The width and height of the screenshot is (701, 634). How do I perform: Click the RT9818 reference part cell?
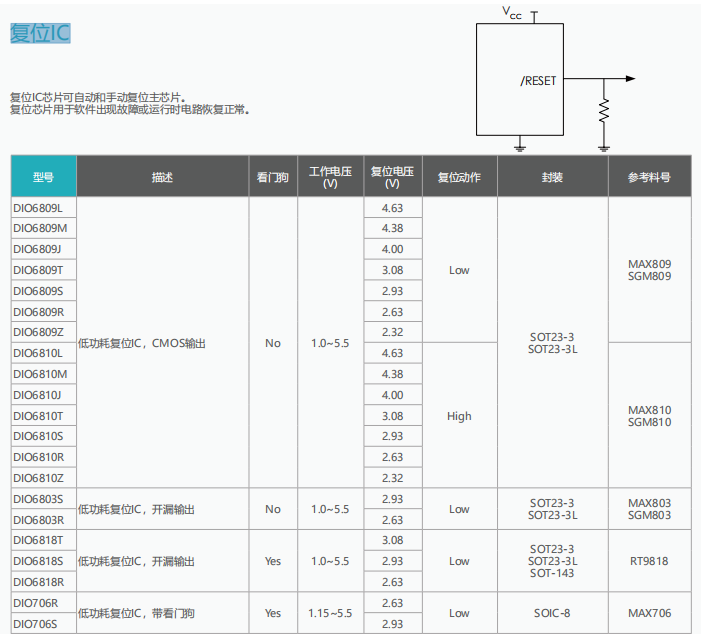click(x=649, y=561)
